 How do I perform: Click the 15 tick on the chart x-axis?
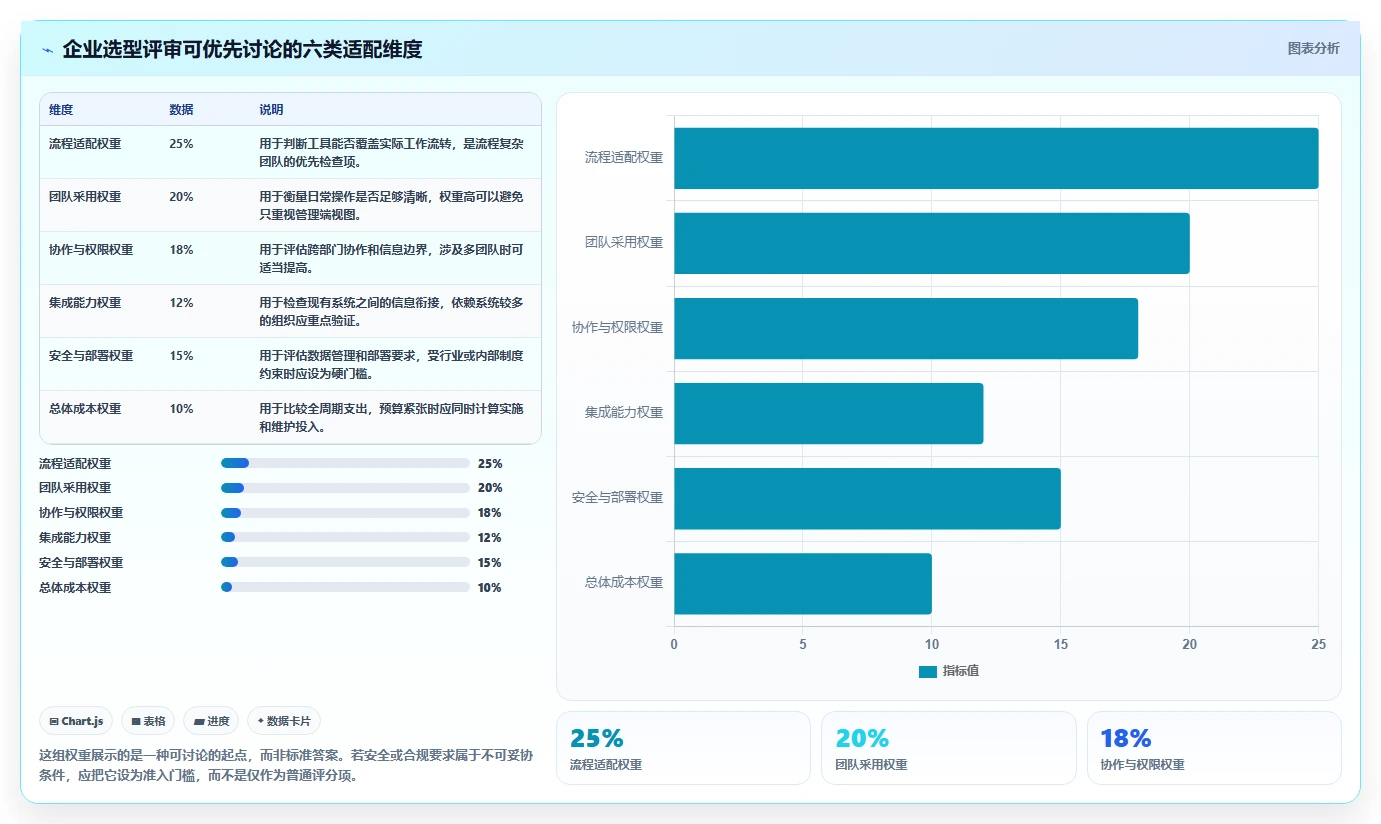click(1061, 645)
